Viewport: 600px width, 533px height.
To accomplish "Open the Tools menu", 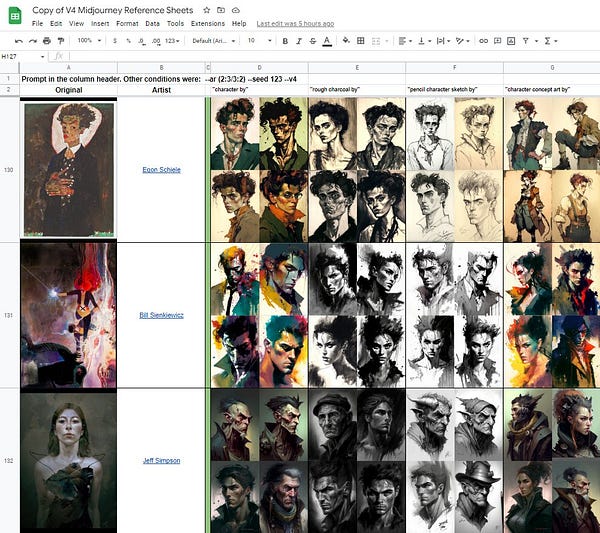I will (175, 23).
